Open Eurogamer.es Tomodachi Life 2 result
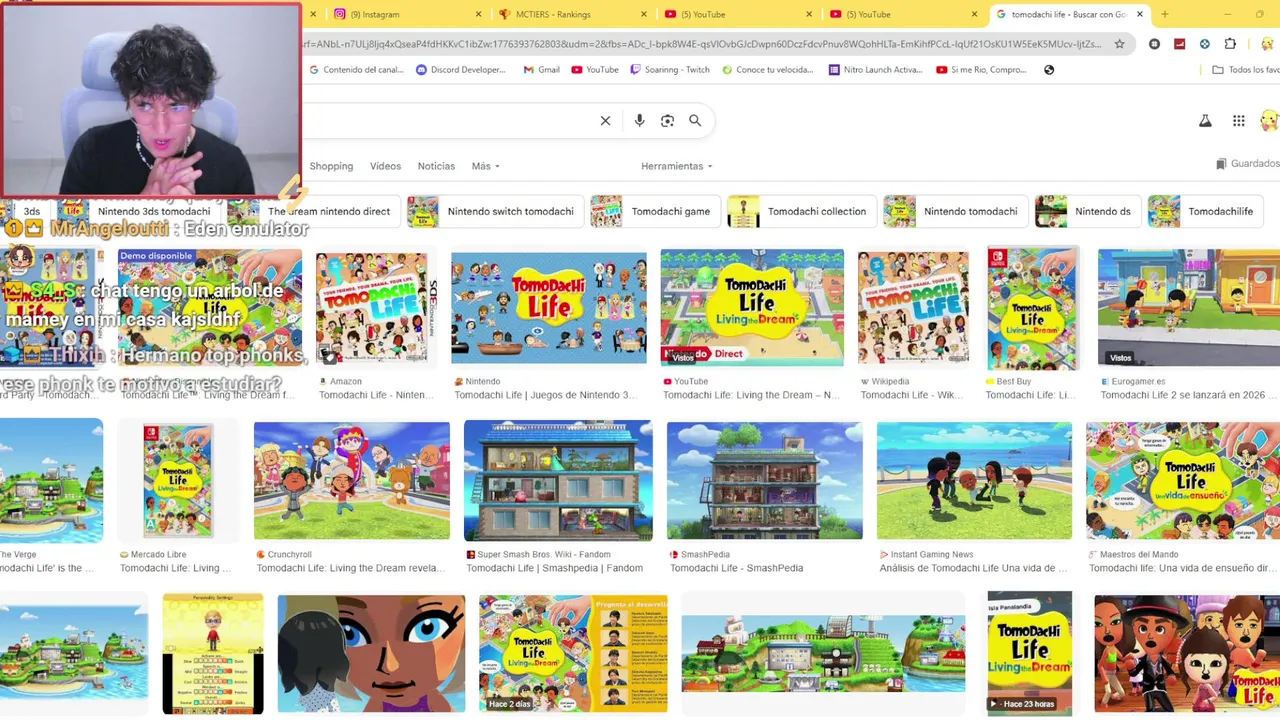 (1188, 307)
